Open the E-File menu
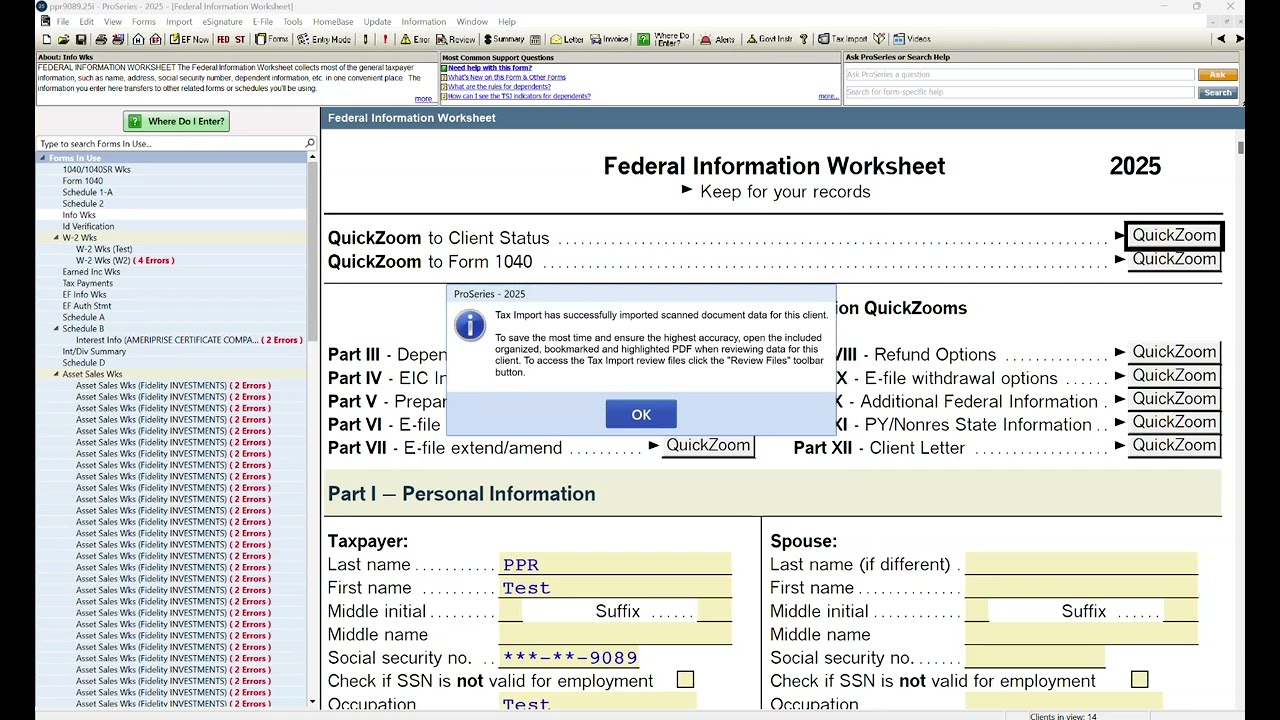Image resolution: width=1280 pixels, height=720 pixels. click(x=263, y=21)
